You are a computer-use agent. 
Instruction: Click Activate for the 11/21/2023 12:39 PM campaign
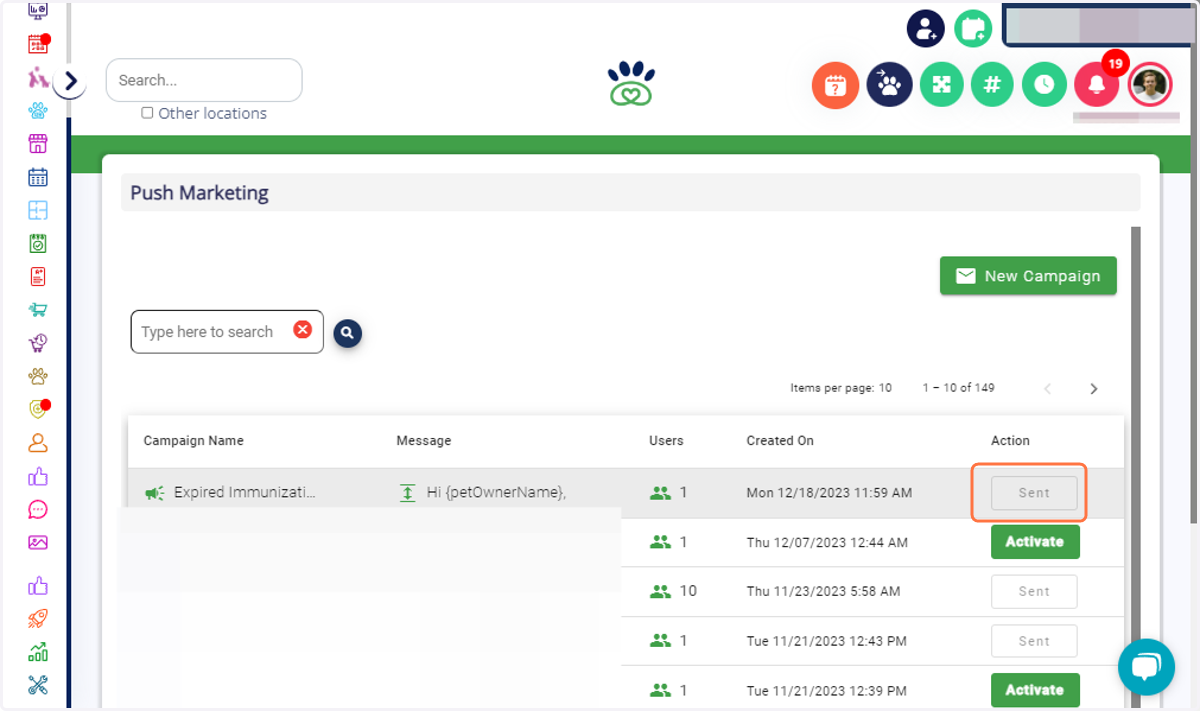[1035, 690]
